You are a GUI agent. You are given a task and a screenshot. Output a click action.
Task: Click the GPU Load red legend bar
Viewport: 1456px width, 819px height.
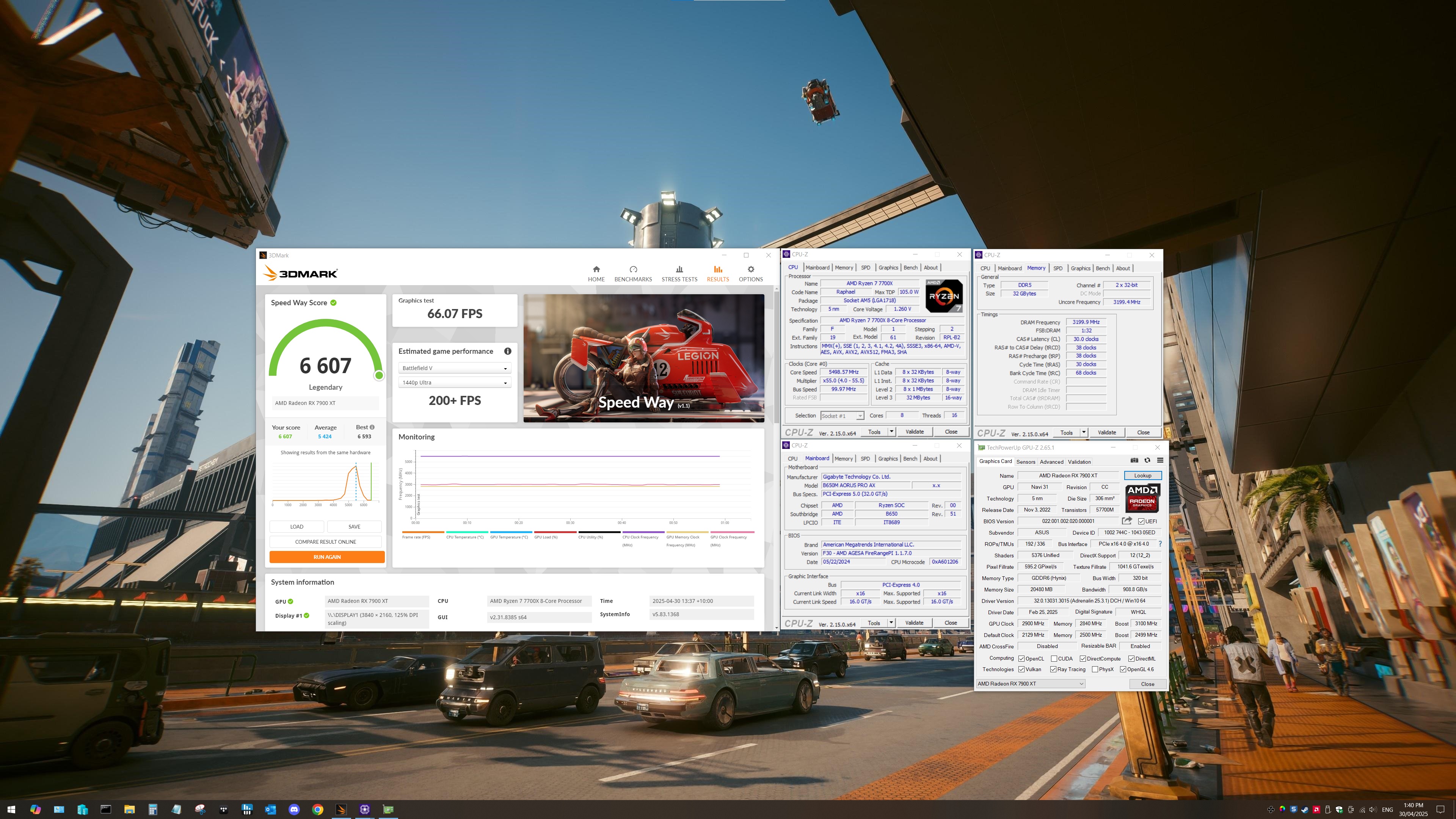pyautogui.click(x=555, y=532)
